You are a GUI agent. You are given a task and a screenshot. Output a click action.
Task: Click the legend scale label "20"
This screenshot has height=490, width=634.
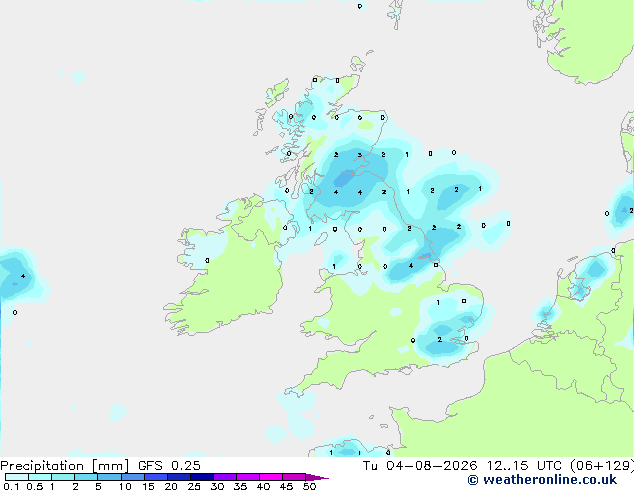pyautogui.click(x=171, y=486)
